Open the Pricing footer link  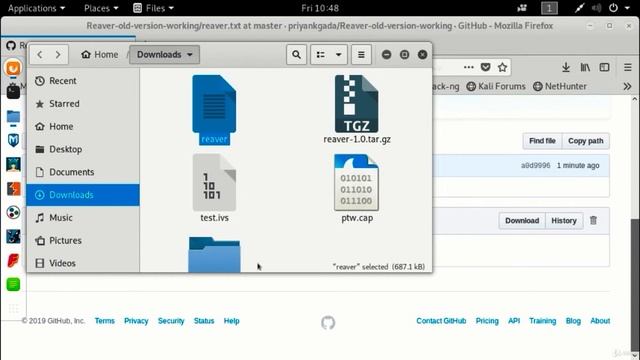[x=487, y=321]
